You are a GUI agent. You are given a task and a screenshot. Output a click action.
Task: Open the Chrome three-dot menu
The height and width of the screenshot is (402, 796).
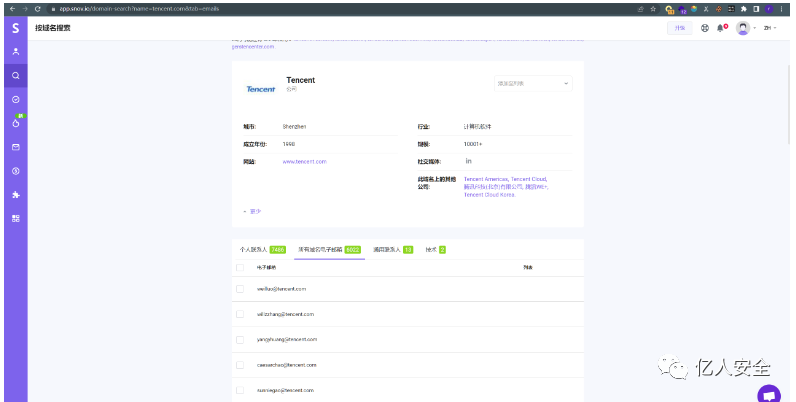[782, 9]
